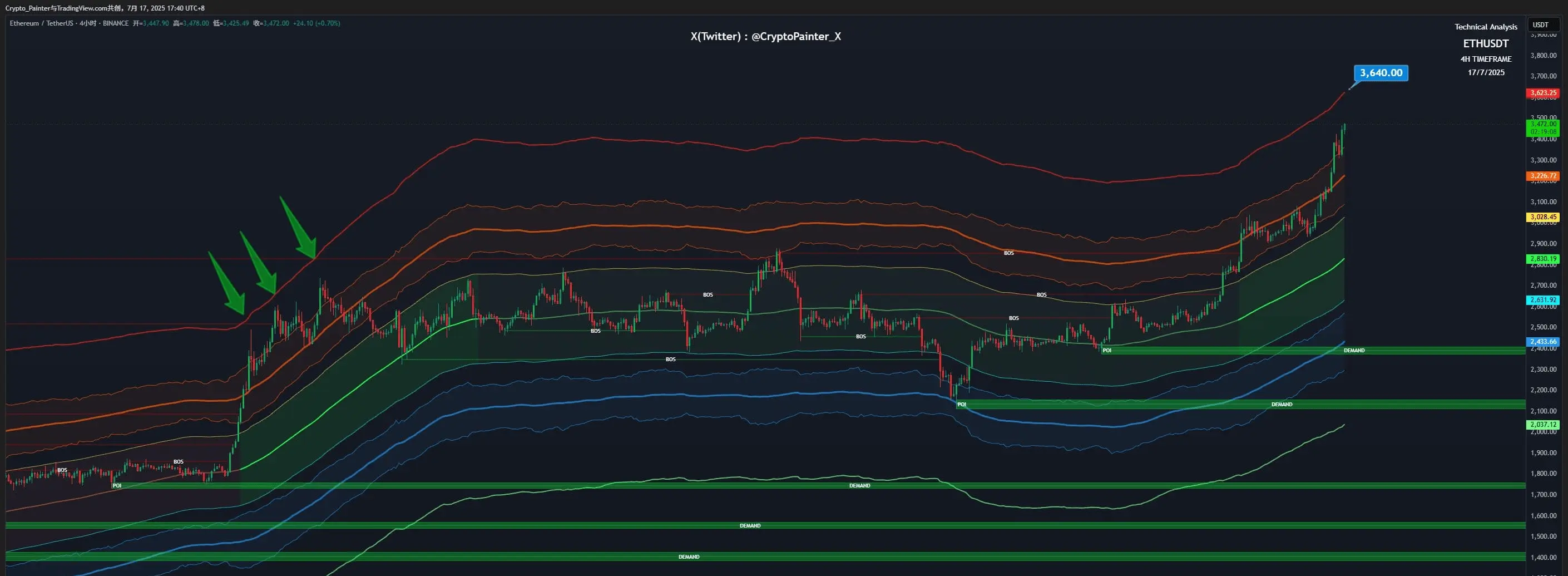Select the blue 2,433.66 price label

[x=1543, y=342]
